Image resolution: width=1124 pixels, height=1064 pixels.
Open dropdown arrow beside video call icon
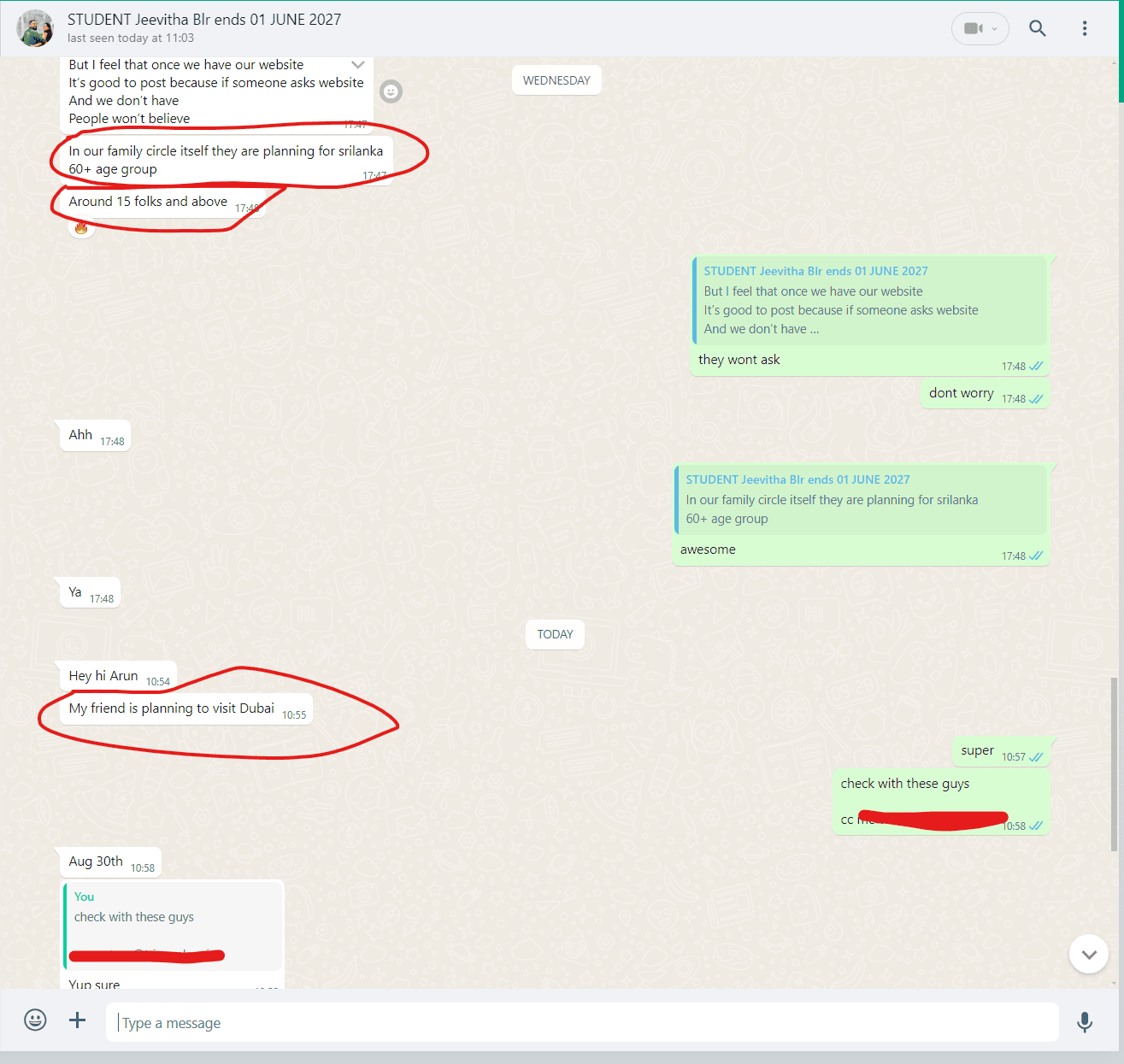[x=994, y=29]
